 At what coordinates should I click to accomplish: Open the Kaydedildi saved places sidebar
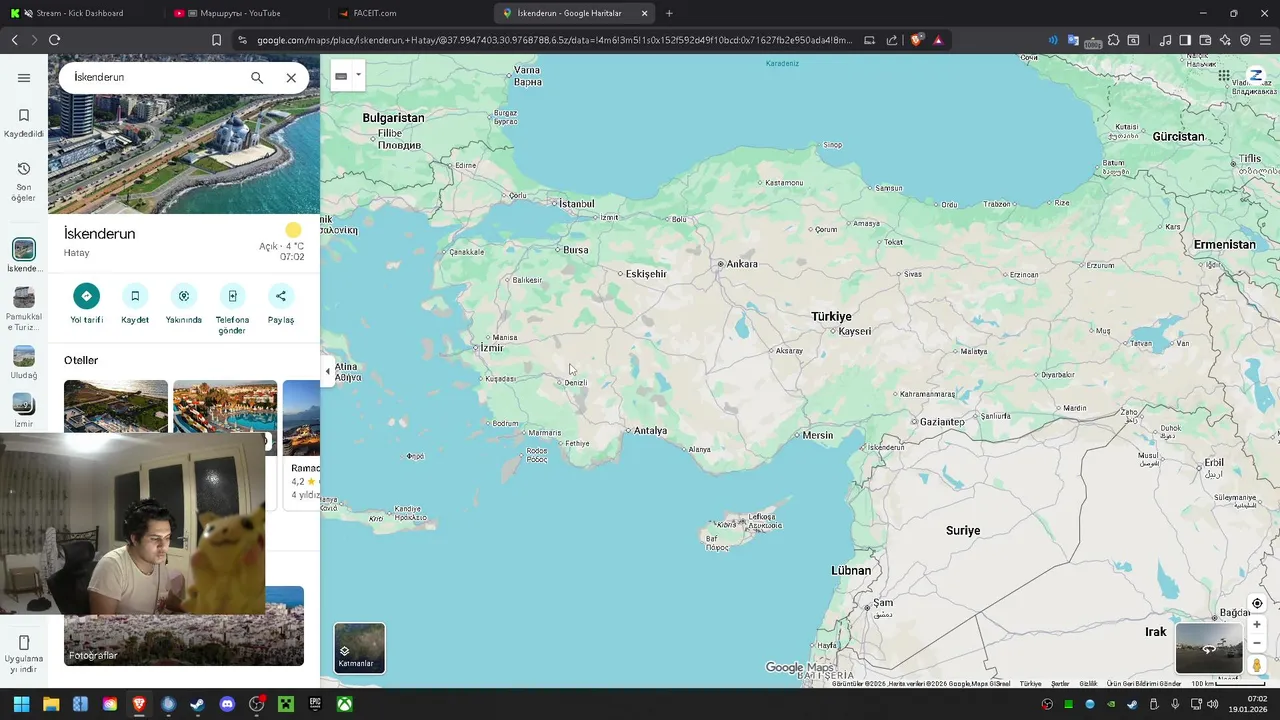tap(24, 123)
